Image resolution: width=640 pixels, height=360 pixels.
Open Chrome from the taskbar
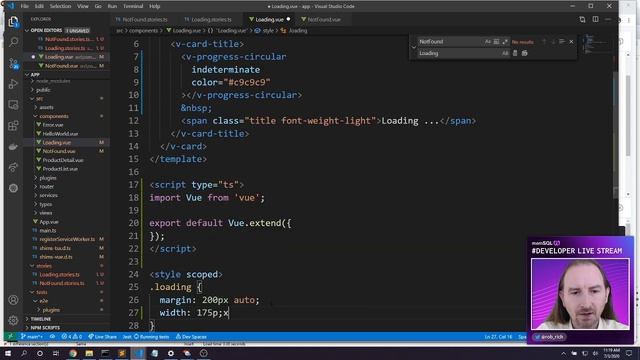pos(73,353)
